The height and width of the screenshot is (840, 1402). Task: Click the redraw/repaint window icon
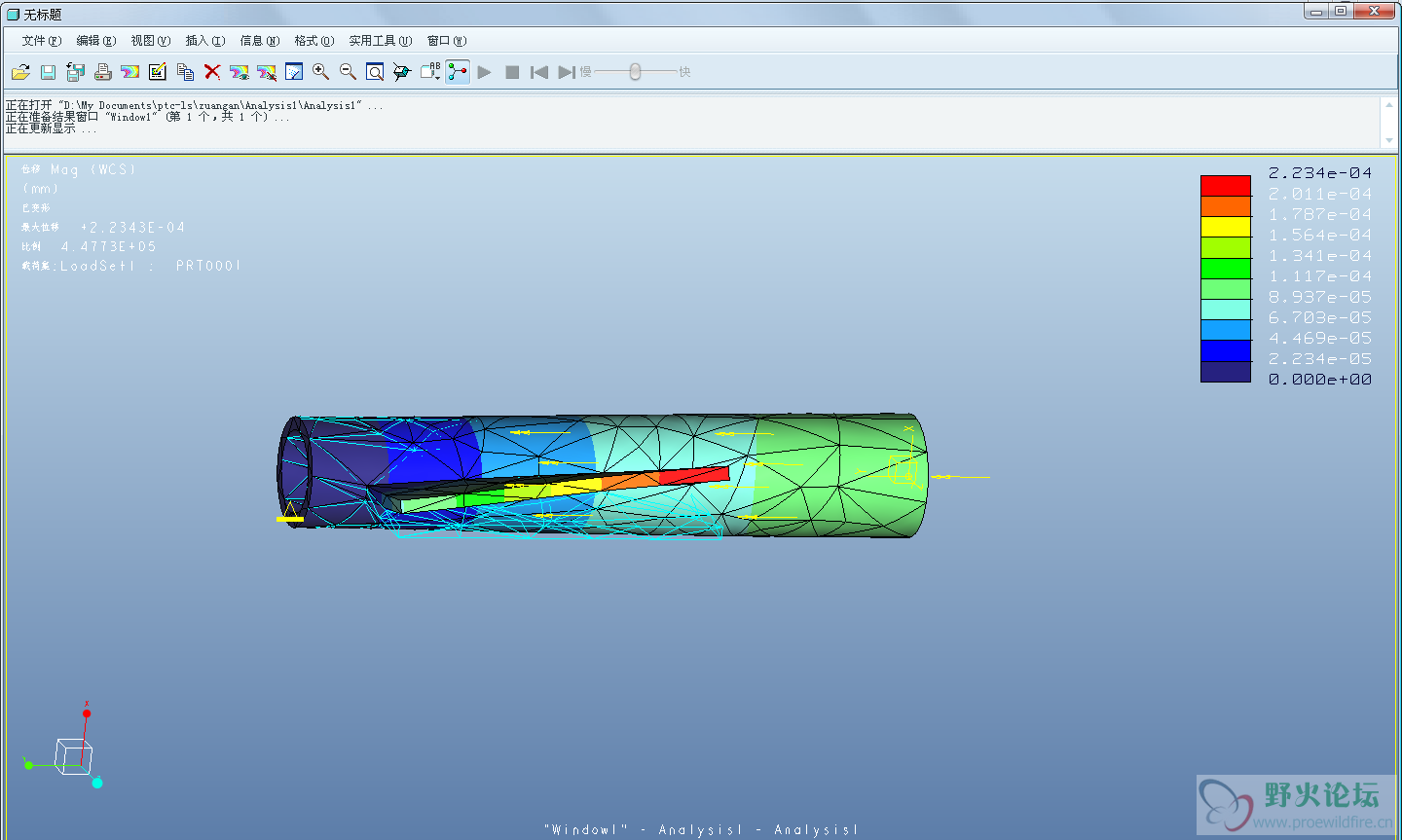(293, 72)
